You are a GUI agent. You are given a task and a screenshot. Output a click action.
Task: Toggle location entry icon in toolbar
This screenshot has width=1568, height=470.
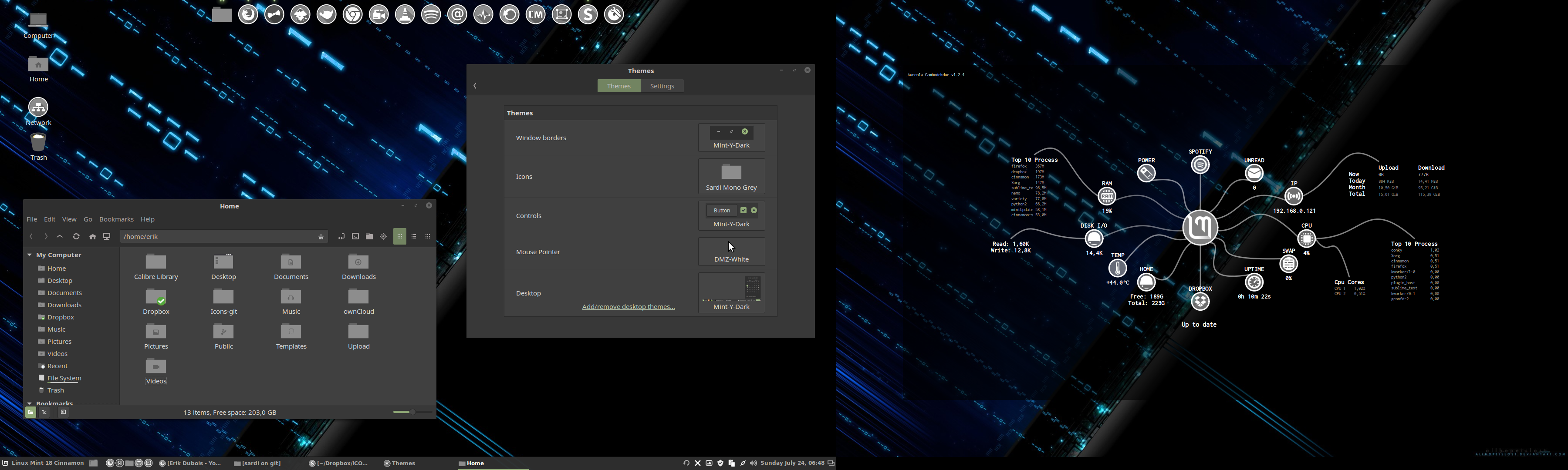tap(341, 236)
